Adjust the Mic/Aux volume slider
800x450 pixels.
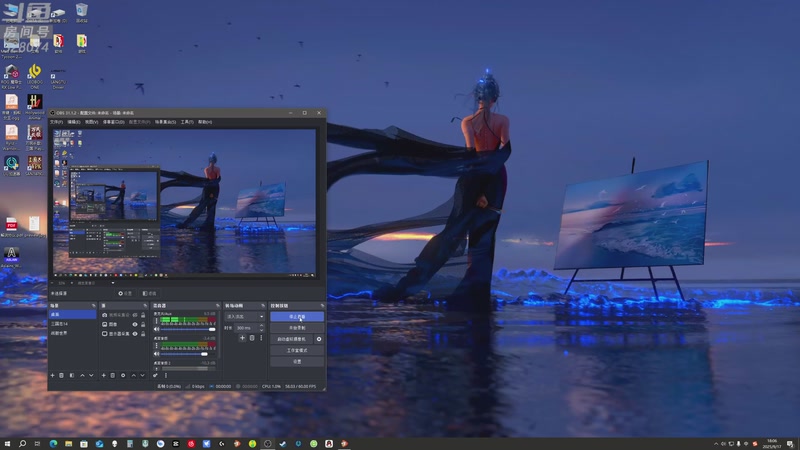[188, 329]
